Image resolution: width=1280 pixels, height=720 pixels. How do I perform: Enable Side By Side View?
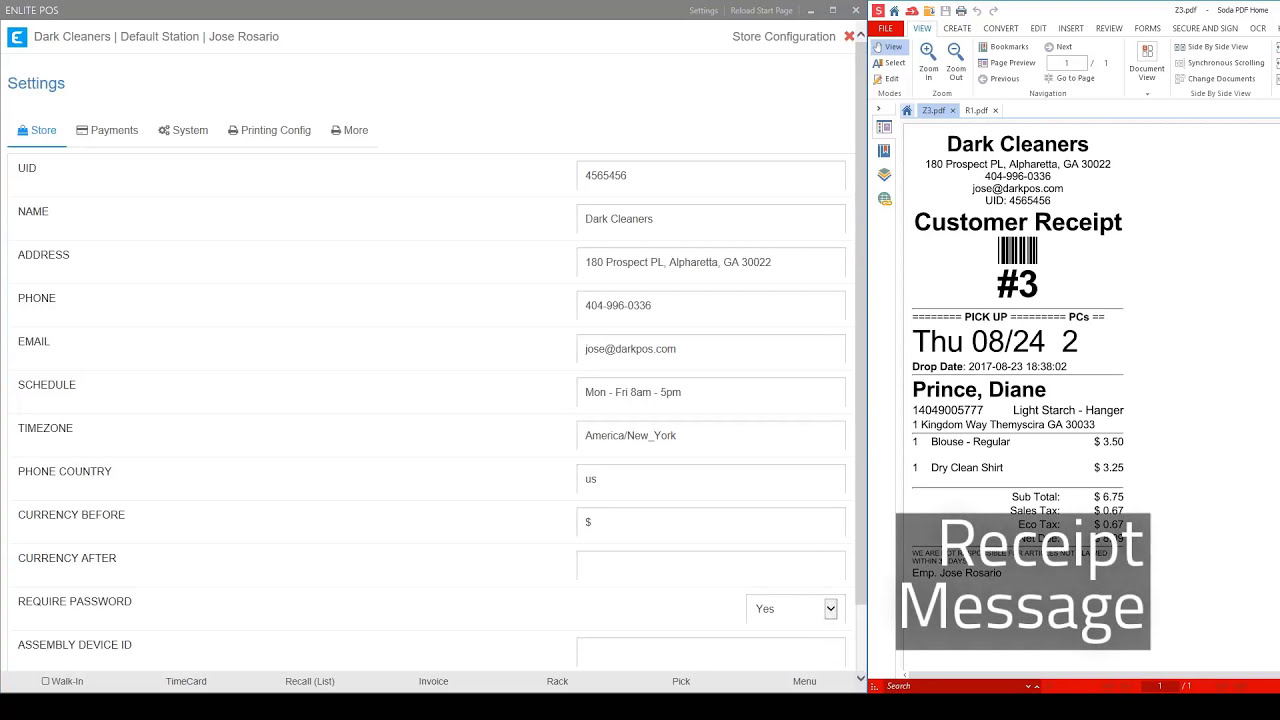point(1211,47)
